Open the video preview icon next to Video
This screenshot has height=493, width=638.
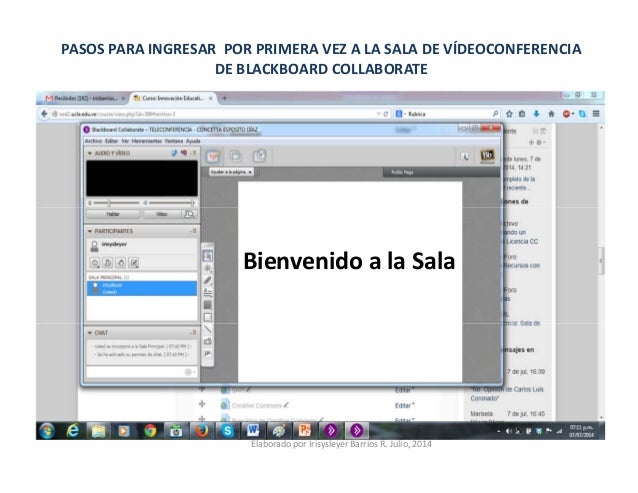coord(189,214)
